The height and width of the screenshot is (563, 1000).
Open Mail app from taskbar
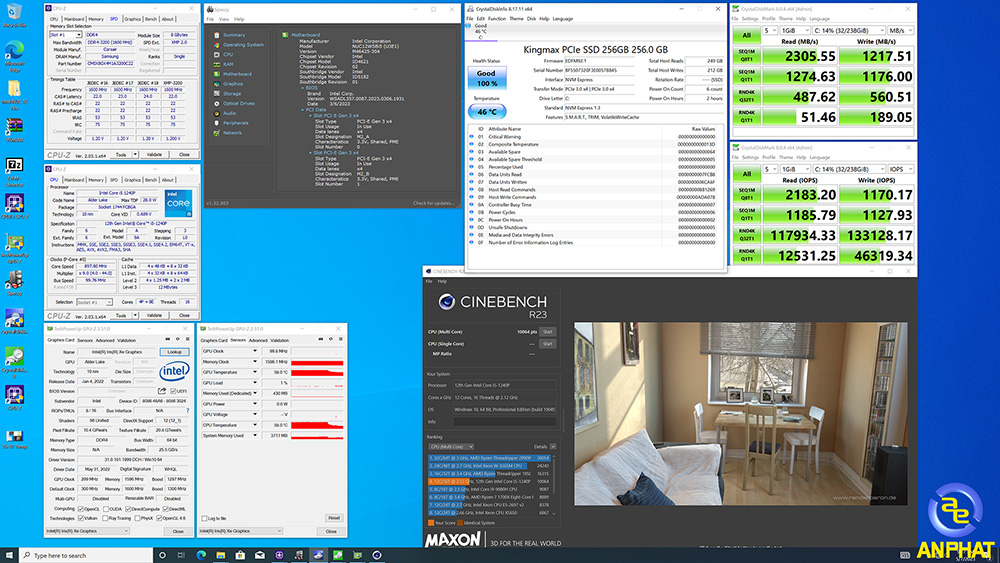(260, 555)
